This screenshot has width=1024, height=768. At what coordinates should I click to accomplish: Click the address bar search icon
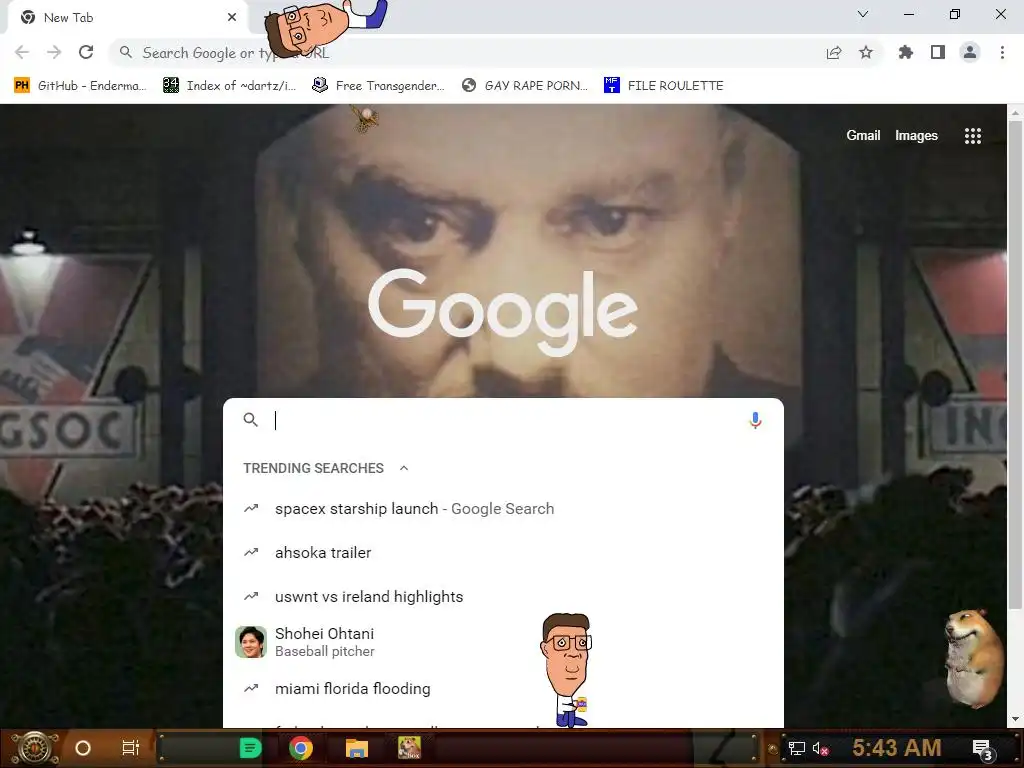126,52
